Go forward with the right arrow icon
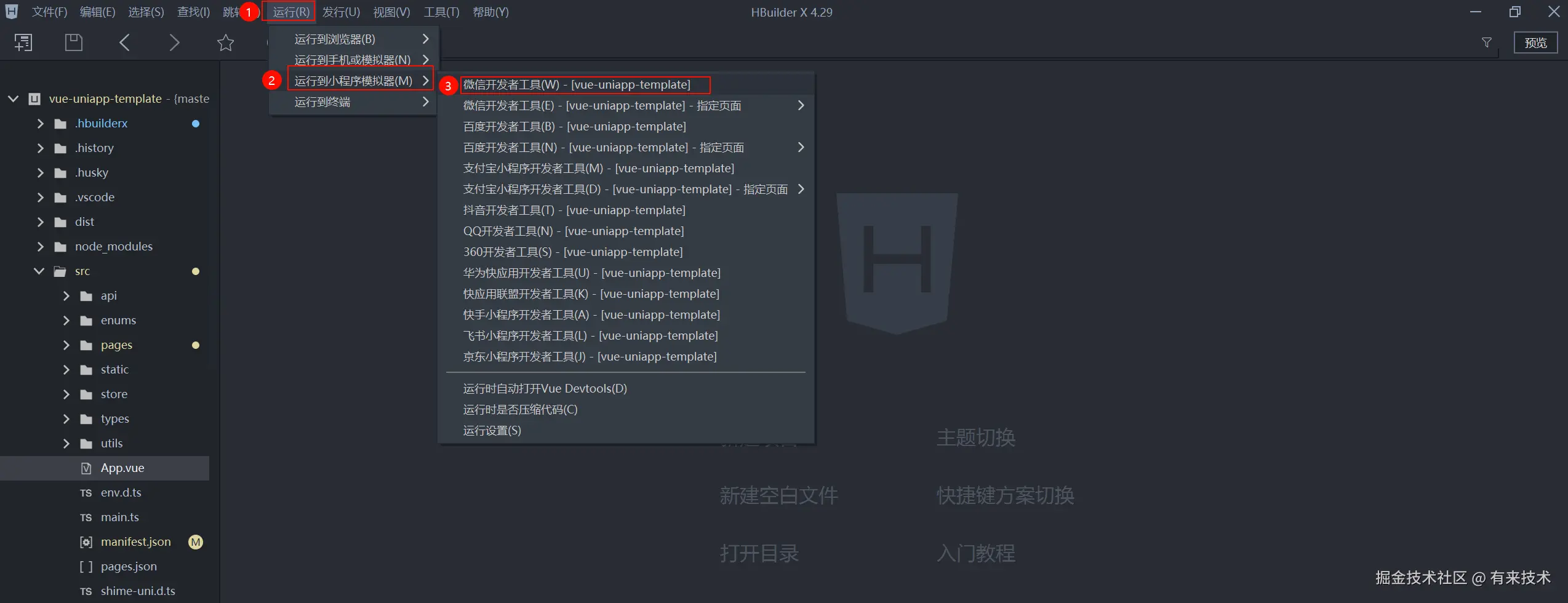Screen dimensions: 1568x603 click(x=175, y=42)
